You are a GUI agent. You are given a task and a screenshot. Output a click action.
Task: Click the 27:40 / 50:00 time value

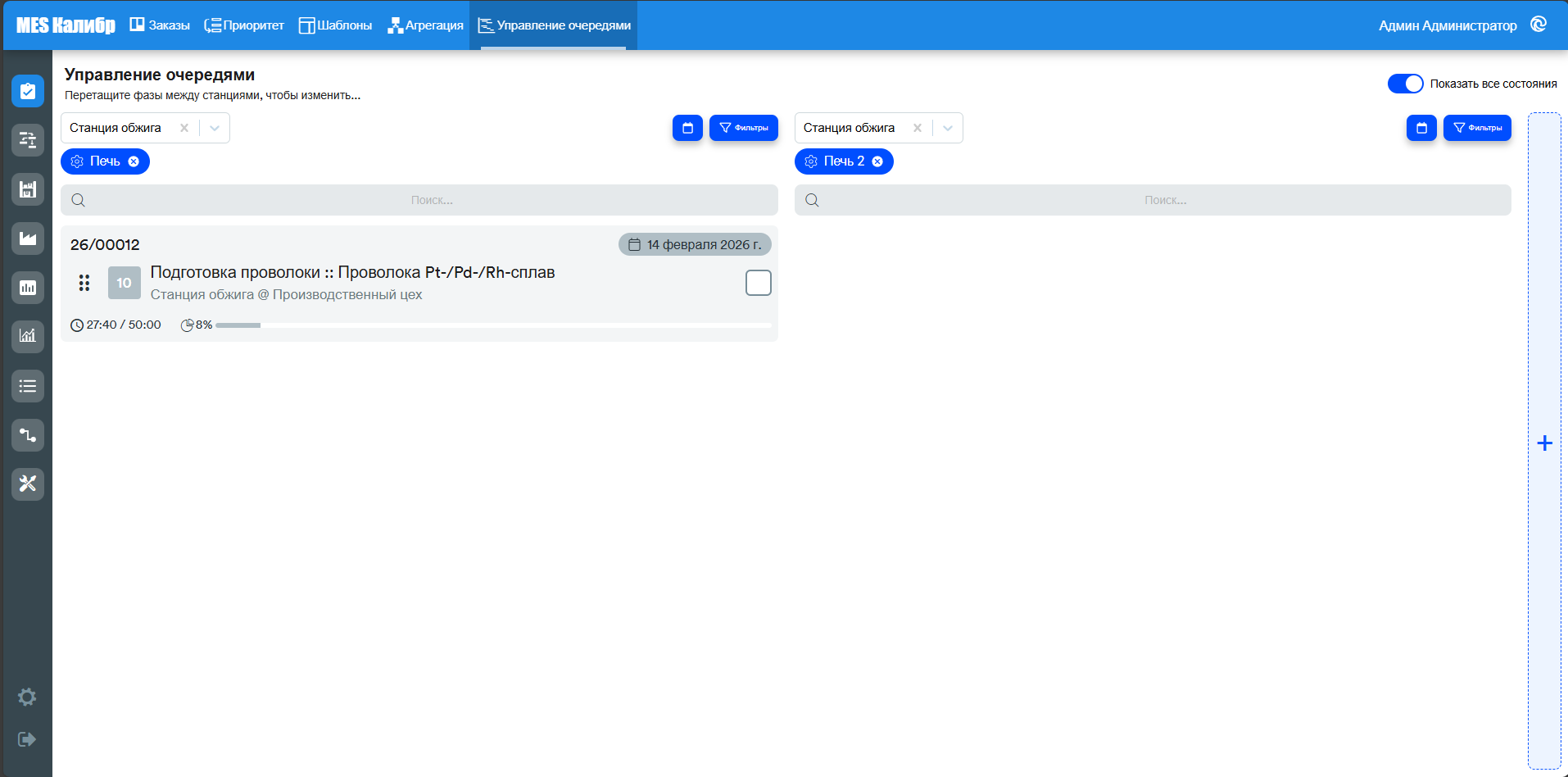(124, 325)
